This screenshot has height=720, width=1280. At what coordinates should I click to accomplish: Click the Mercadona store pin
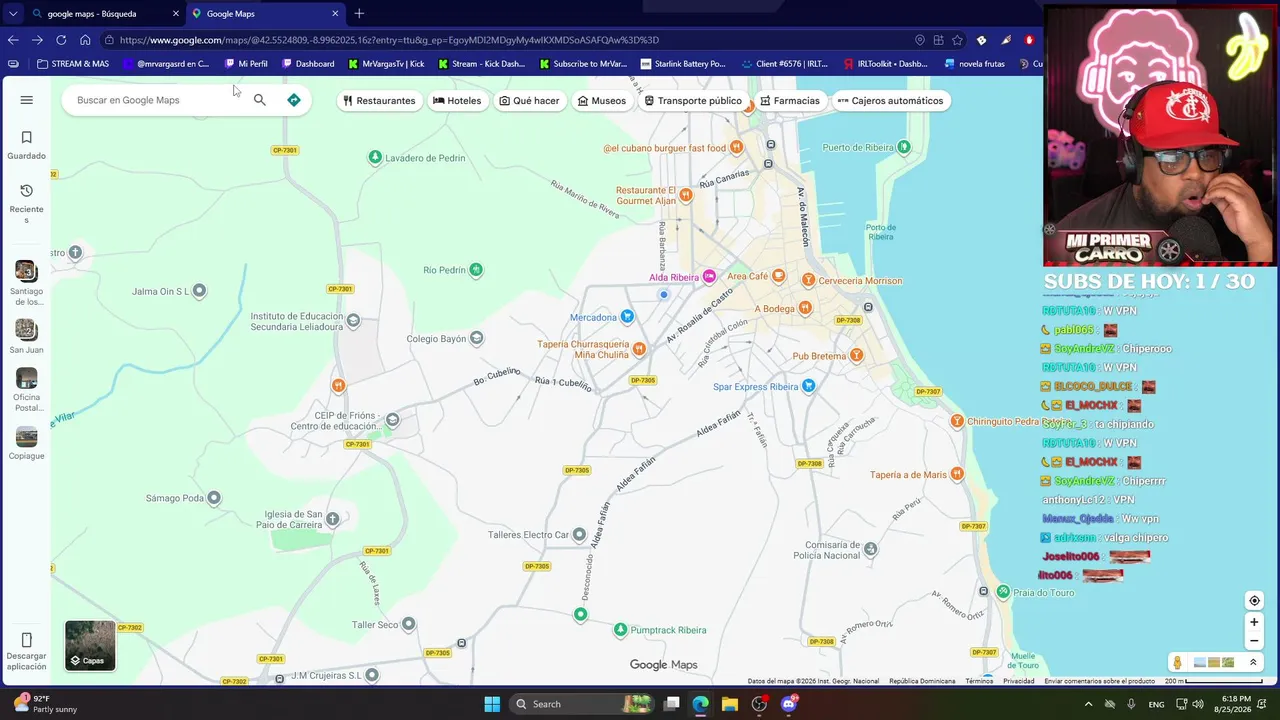coord(627,317)
